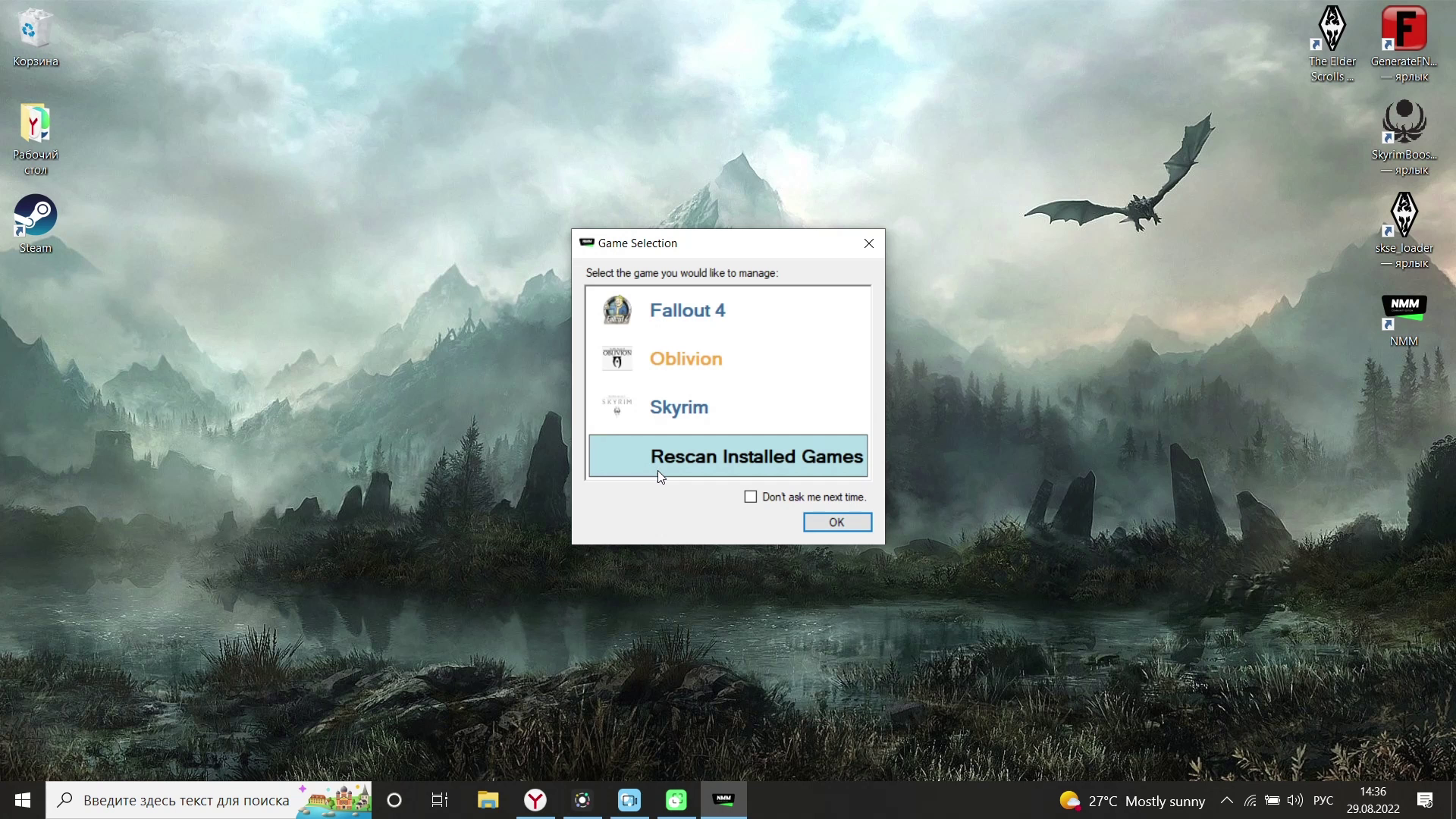Open the volume control in tray
1456x819 pixels.
(1295, 800)
